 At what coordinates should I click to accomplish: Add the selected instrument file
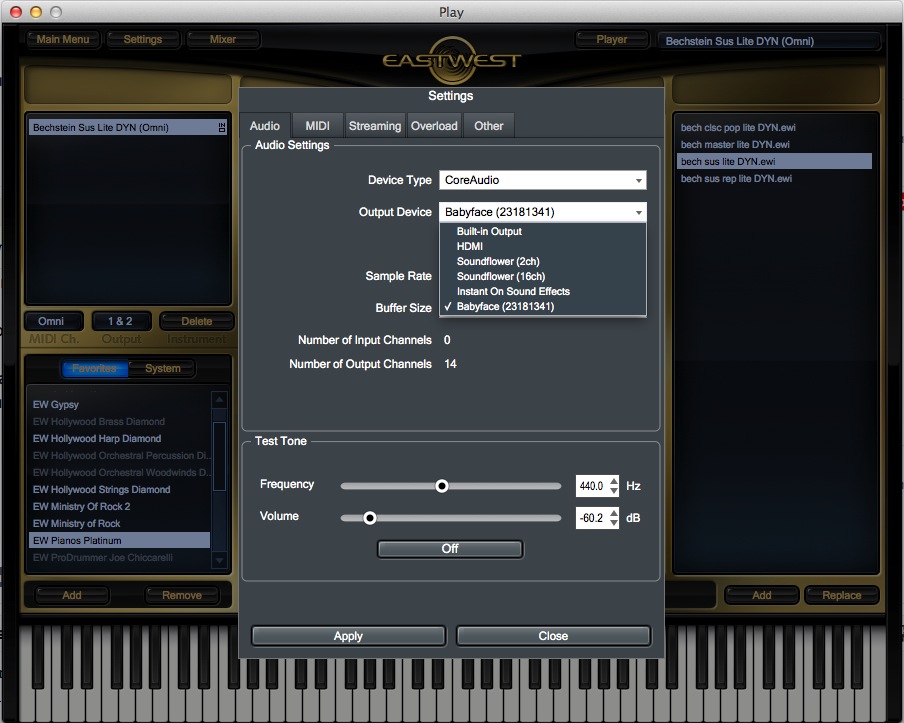pos(762,595)
